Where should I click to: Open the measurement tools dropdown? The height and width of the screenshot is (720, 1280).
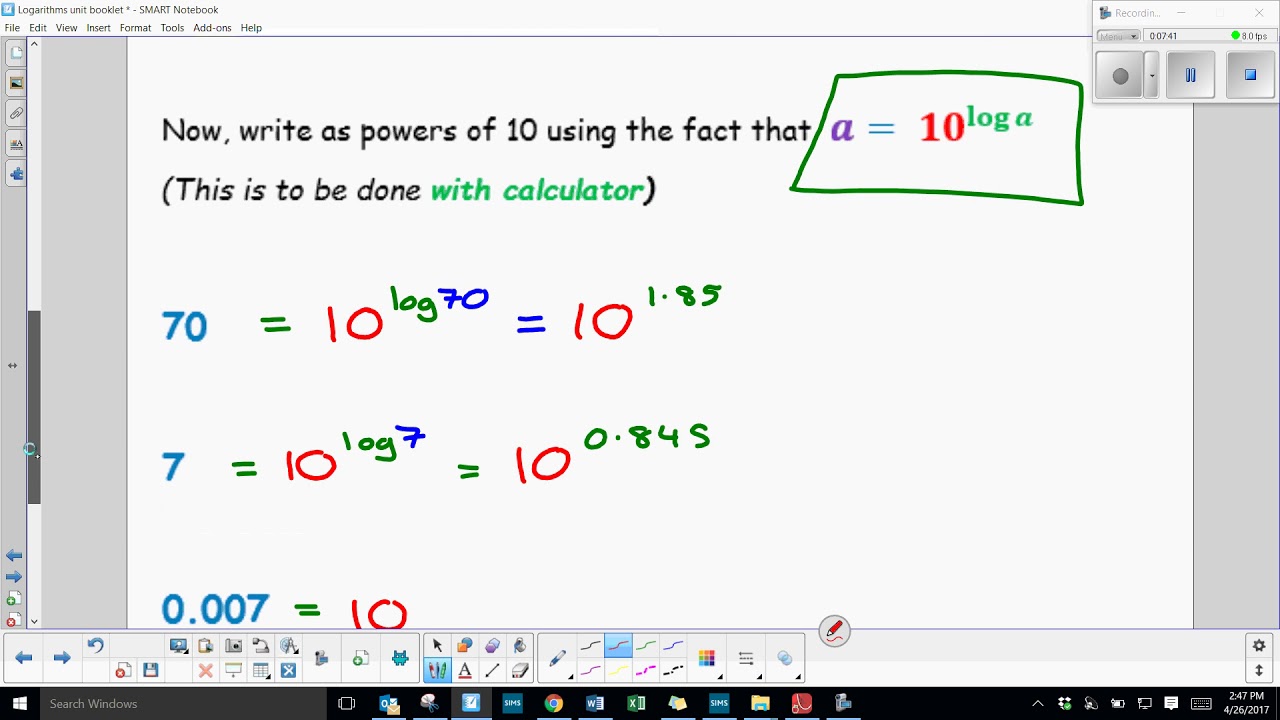288,645
